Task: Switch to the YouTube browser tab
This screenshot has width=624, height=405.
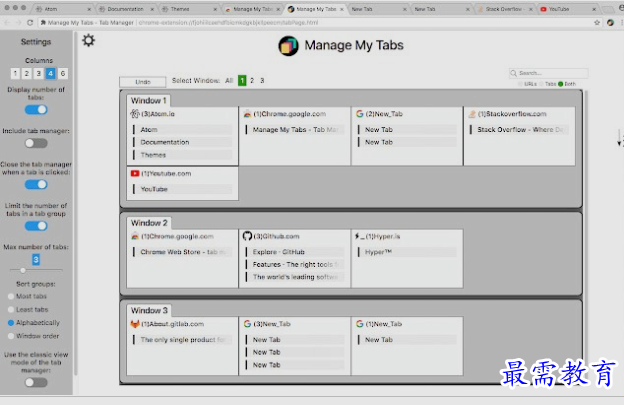Action: [x=568, y=9]
